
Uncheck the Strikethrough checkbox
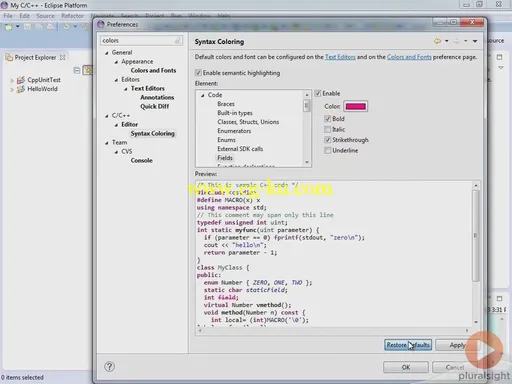(x=327, y=140)
